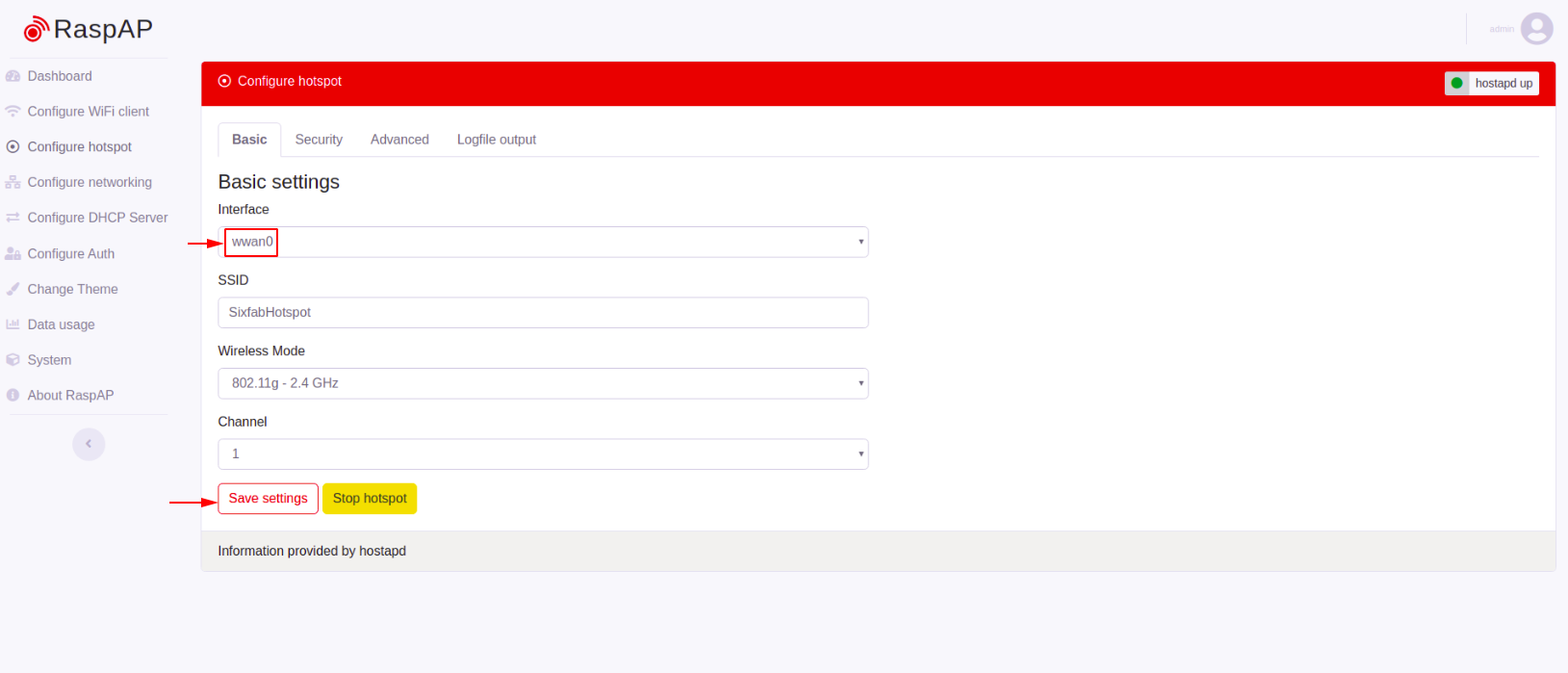Click the Wireless Mode label

(262, 351)
